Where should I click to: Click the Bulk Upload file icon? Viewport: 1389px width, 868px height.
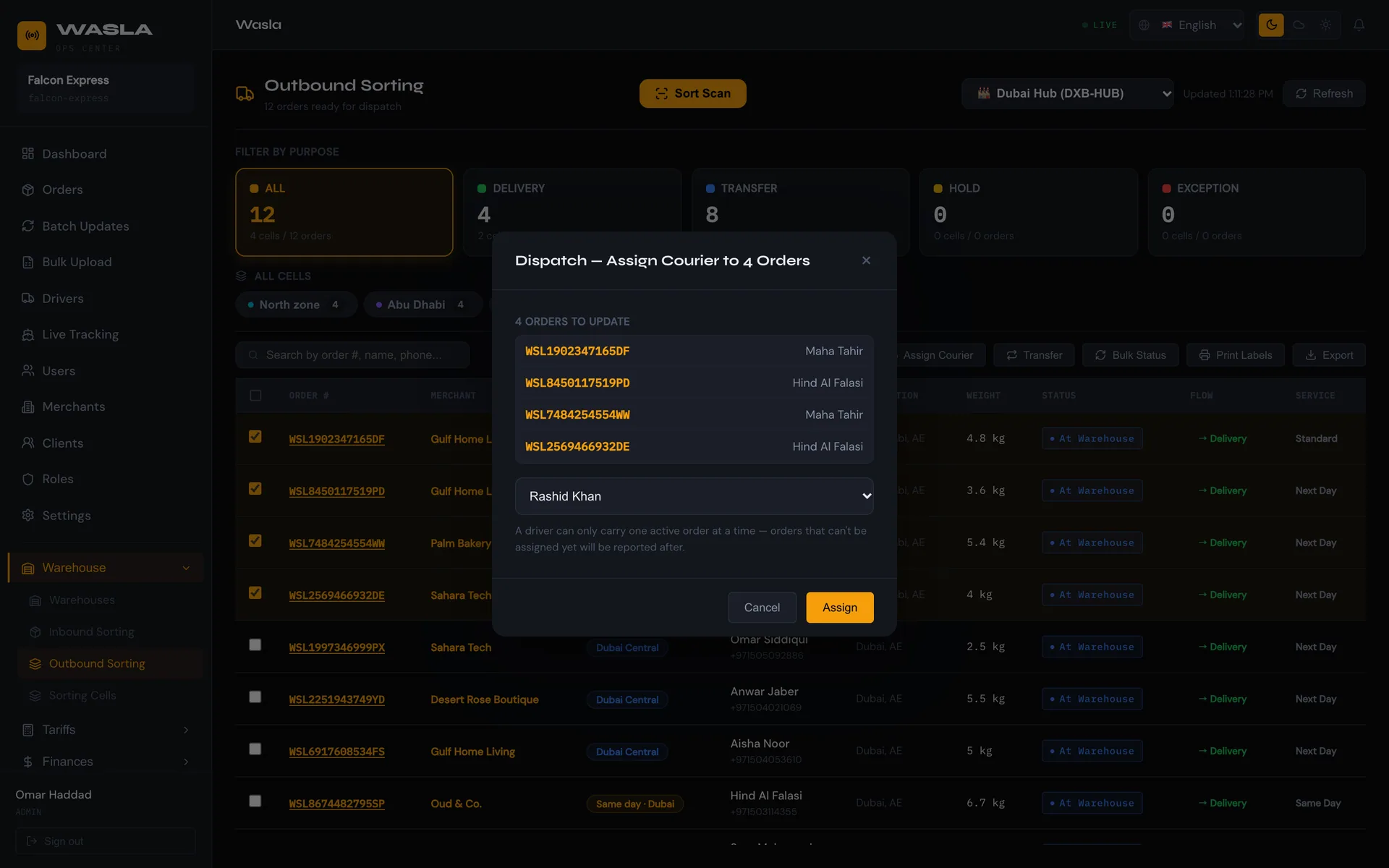pyautogui.click(x=28, y=262)
